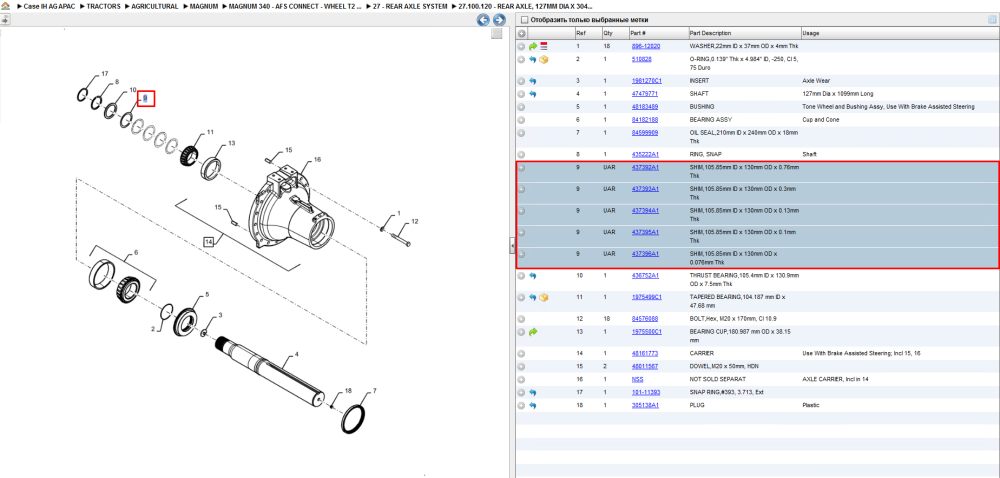Open part number 510828 link
This screenshot has height=478, width=1000.
pos(642,59)
